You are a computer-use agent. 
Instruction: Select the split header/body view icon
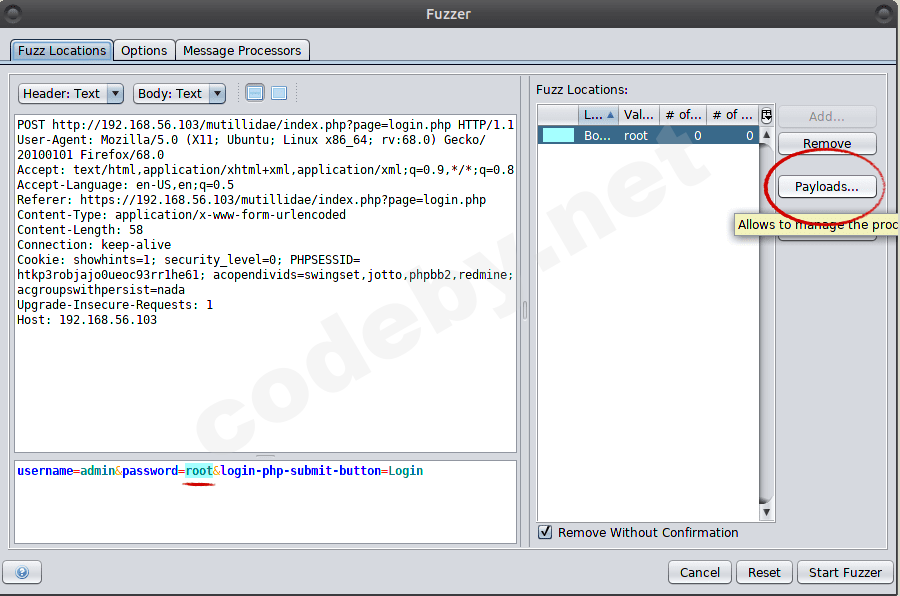pos(255,93)
